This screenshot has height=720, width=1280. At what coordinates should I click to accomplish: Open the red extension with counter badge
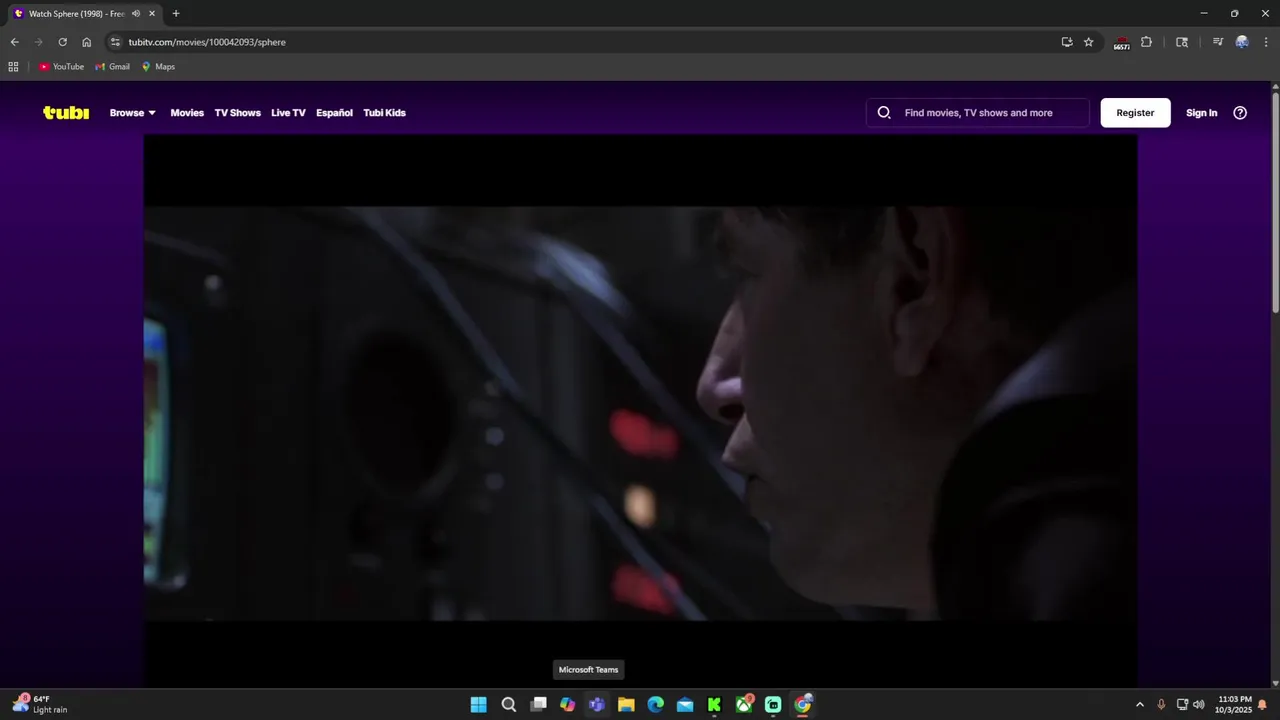point(1121,42)
